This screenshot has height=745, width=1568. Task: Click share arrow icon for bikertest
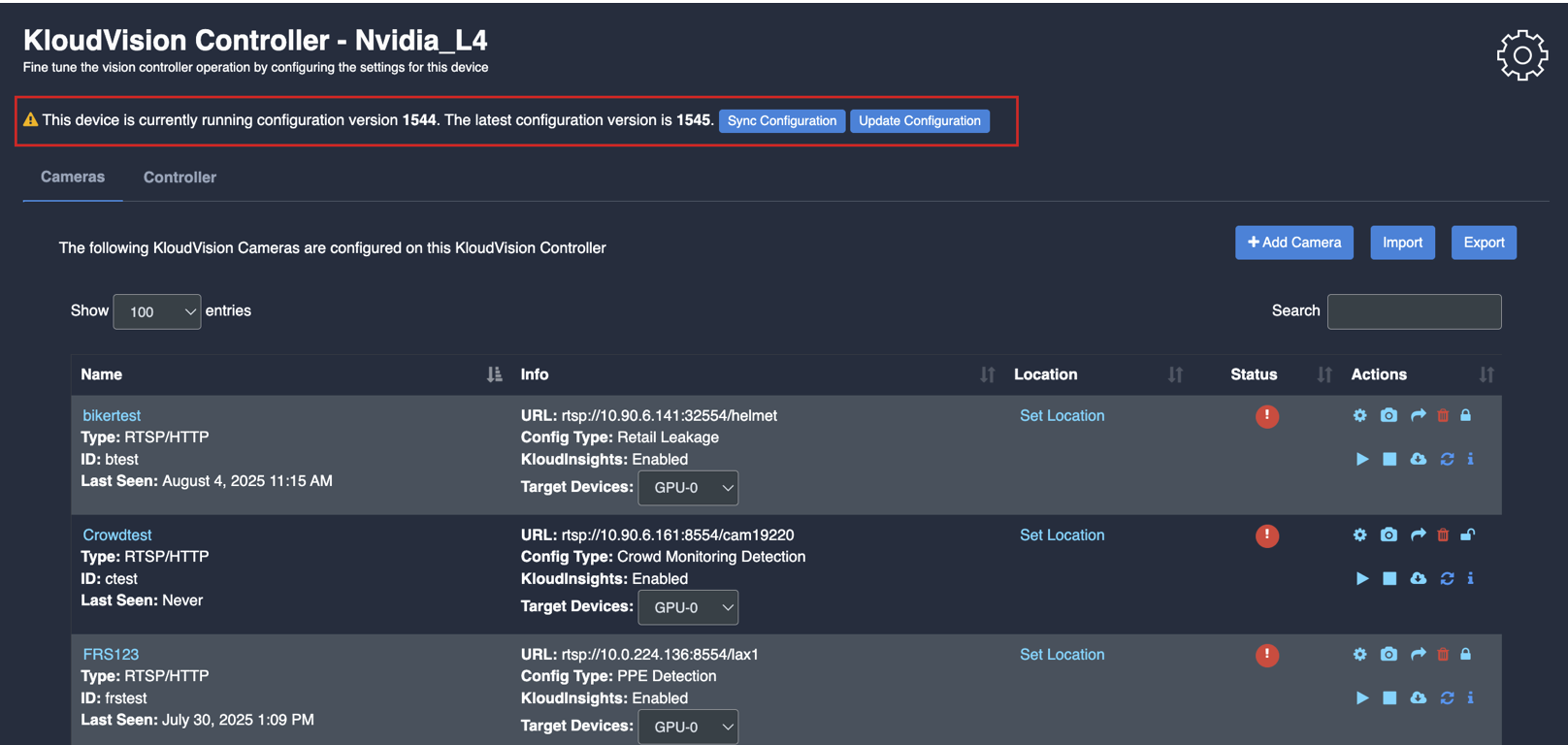tap(1418, 415)
